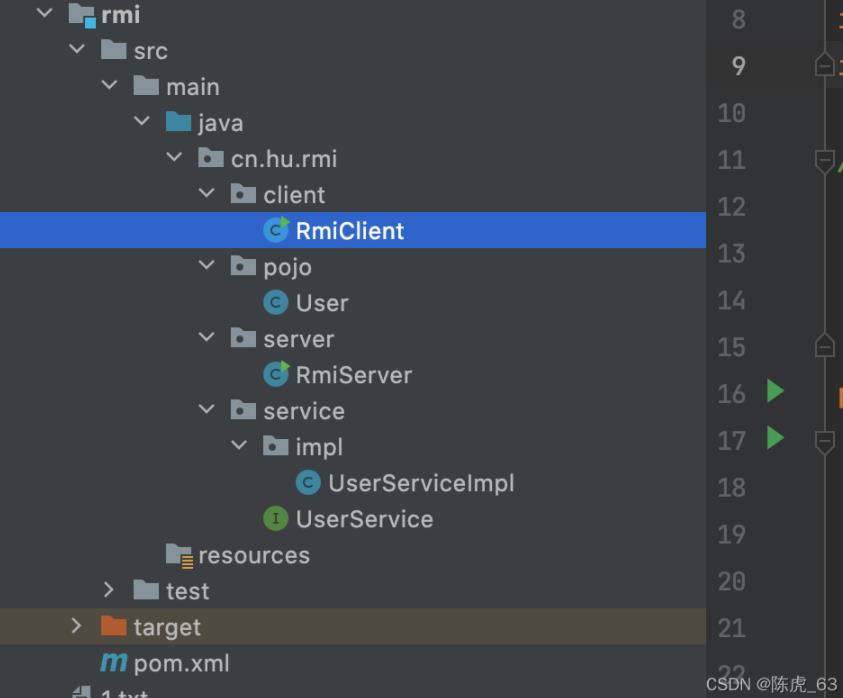Click line number 10 in gutter

(x=731, y=113)
